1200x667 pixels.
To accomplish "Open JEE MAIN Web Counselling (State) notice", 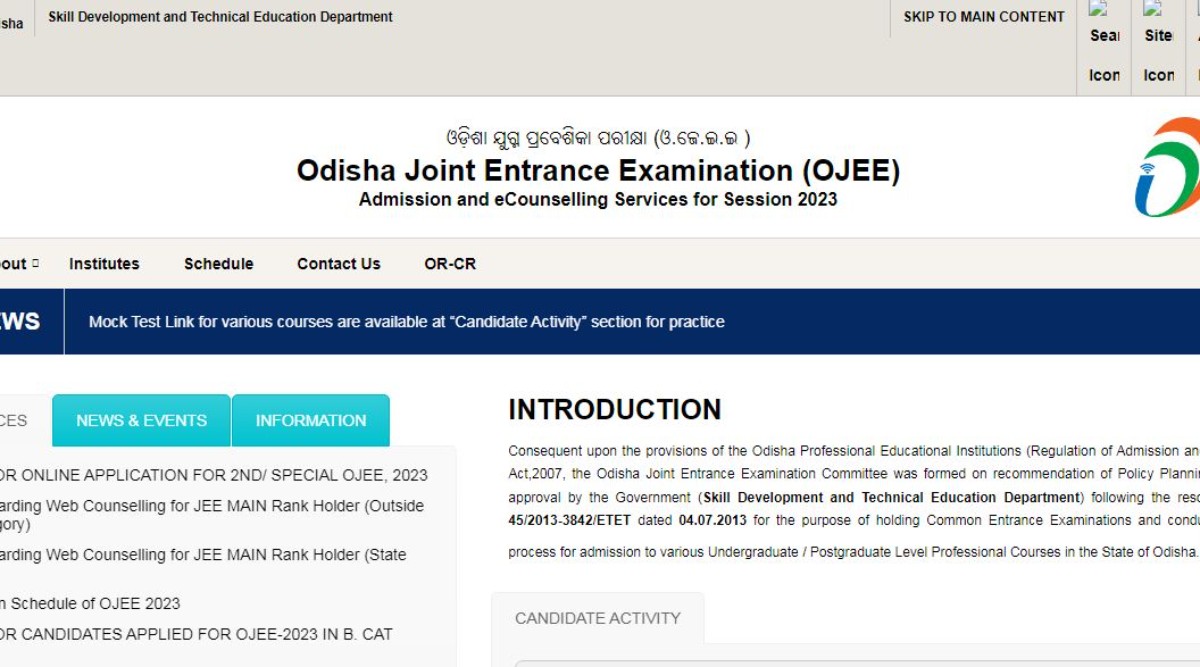I will (202, 555).
